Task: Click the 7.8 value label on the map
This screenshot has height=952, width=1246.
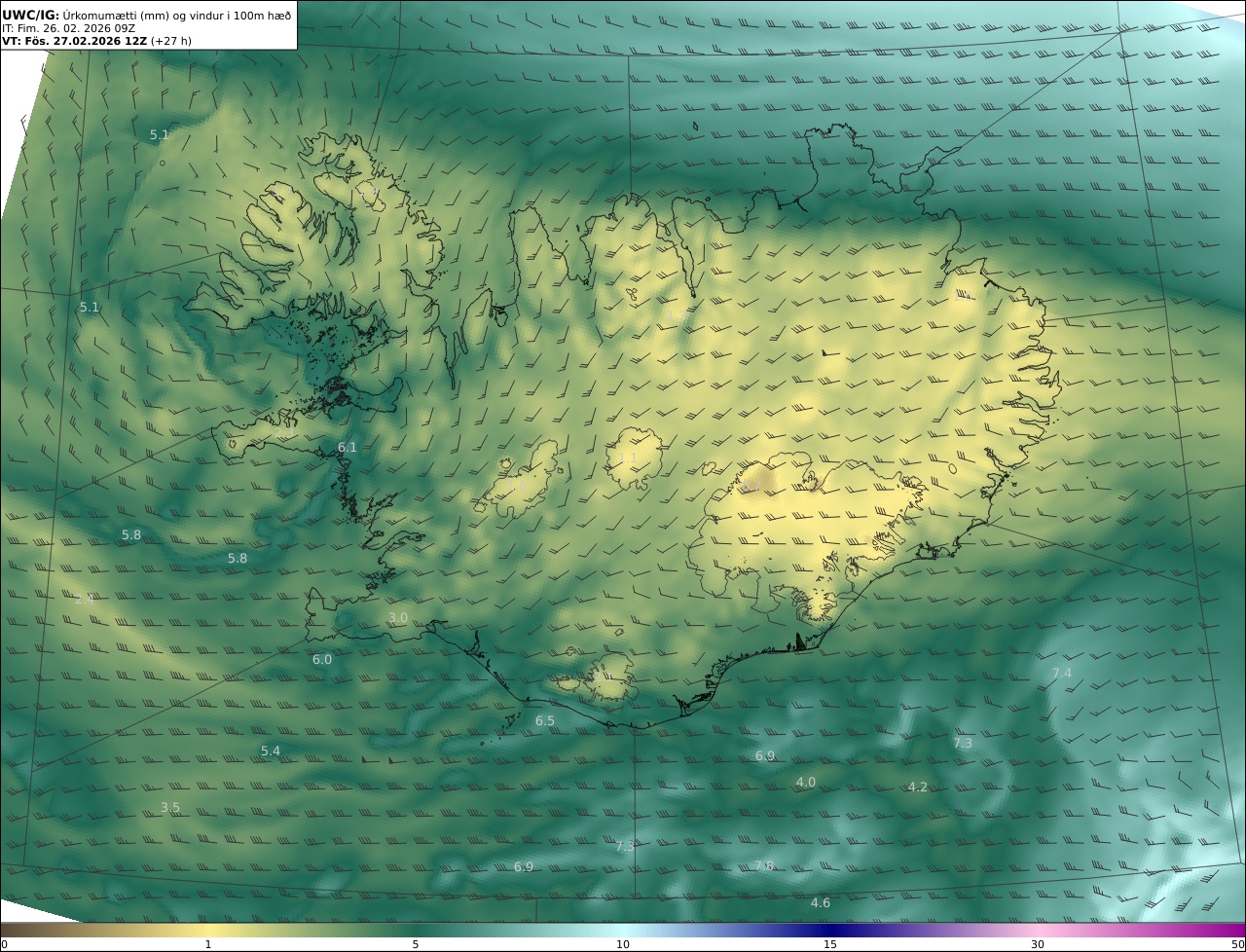Action: pyautogui.click(x=765, y=866)
